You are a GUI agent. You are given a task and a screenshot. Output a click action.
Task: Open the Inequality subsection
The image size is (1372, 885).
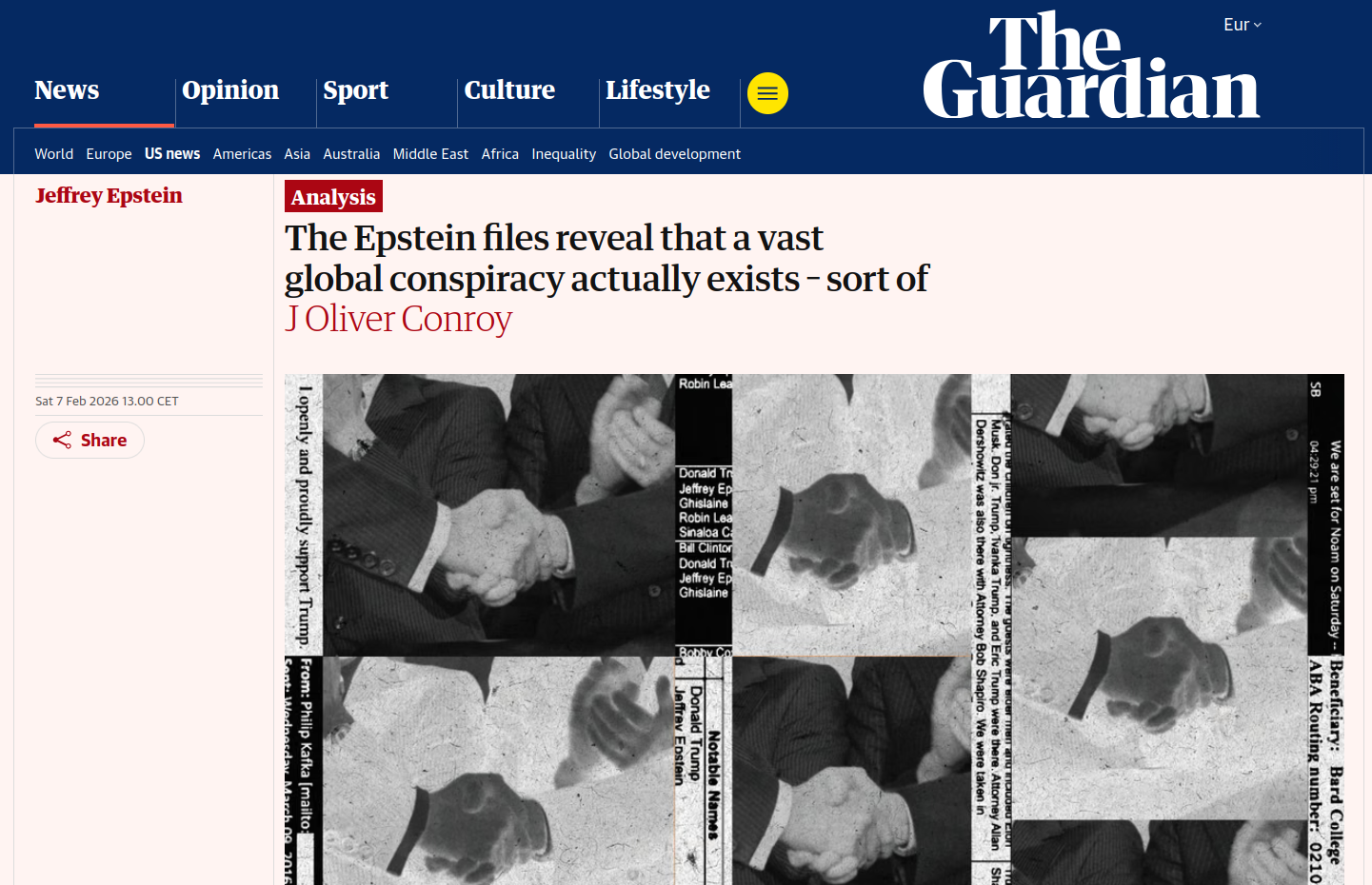[x=564, y=154]
